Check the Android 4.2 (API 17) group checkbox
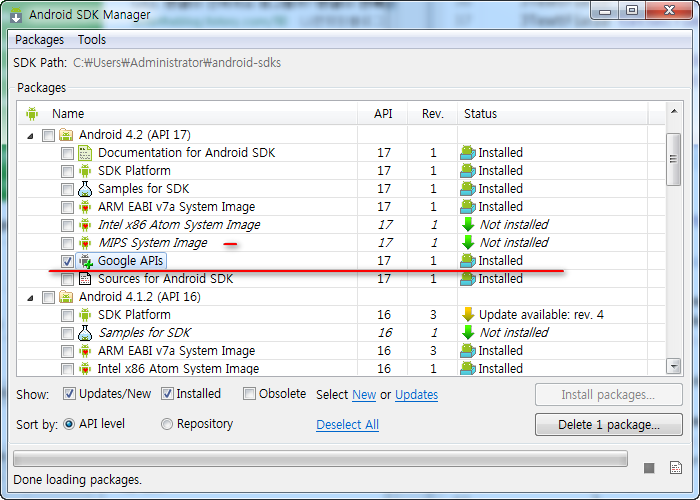The height and width of the screenshot is (500, 700). 48,135
